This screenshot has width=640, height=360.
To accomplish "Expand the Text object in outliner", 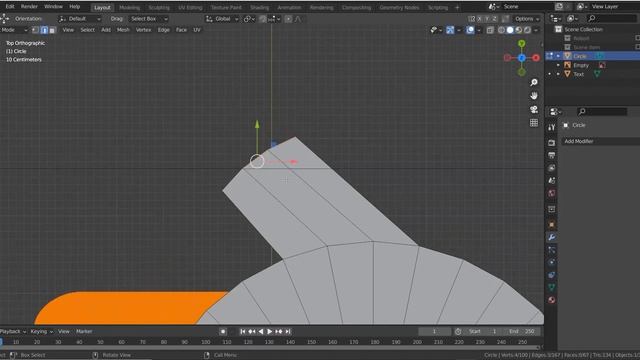I will 558,74.
